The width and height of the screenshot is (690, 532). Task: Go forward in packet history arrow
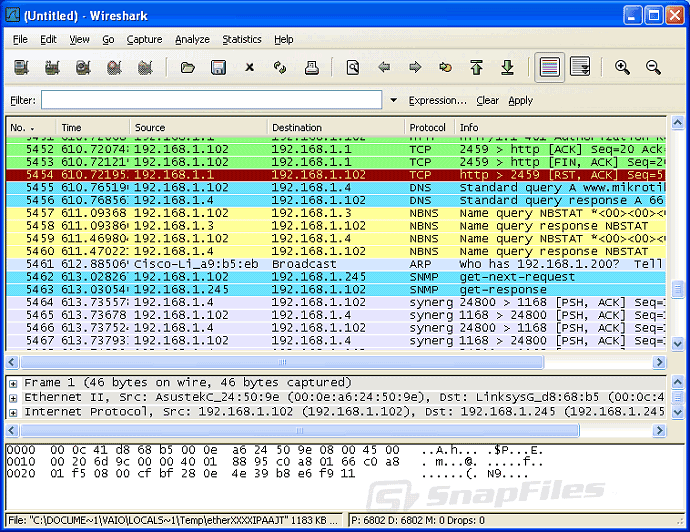[415, 67]
